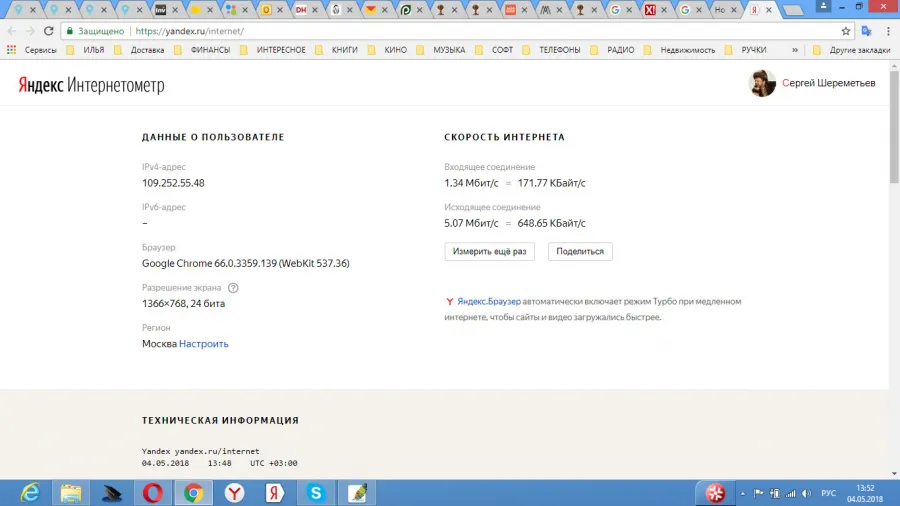Click the red snowflake tray application icon
Image resolution: width=900 pixels, height=506 pixels.
[x=715, y=493]
